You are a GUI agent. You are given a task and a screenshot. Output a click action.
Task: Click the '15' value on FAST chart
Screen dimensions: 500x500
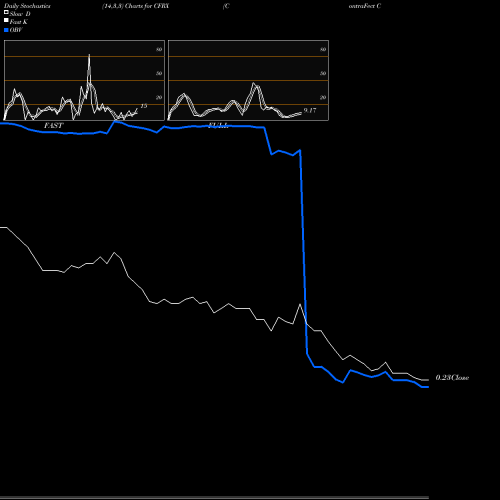click(x=144, y=106)
